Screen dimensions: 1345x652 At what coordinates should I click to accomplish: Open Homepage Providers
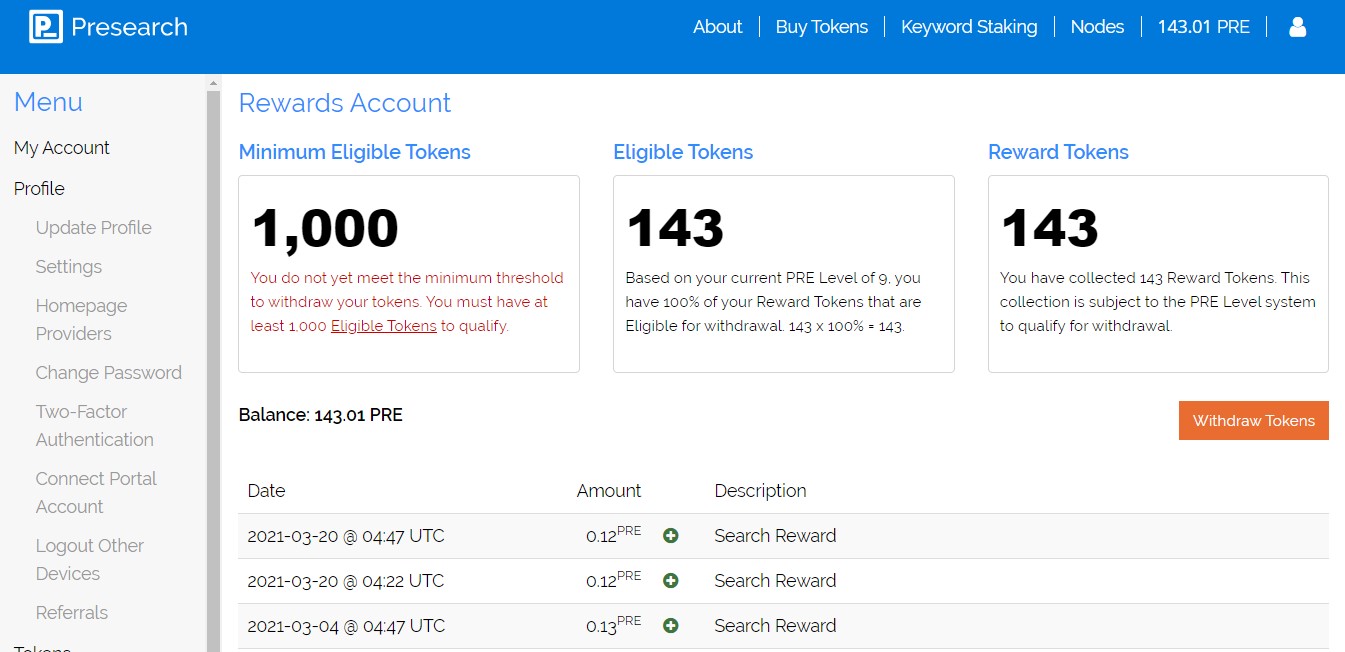(x=82, y=320)
